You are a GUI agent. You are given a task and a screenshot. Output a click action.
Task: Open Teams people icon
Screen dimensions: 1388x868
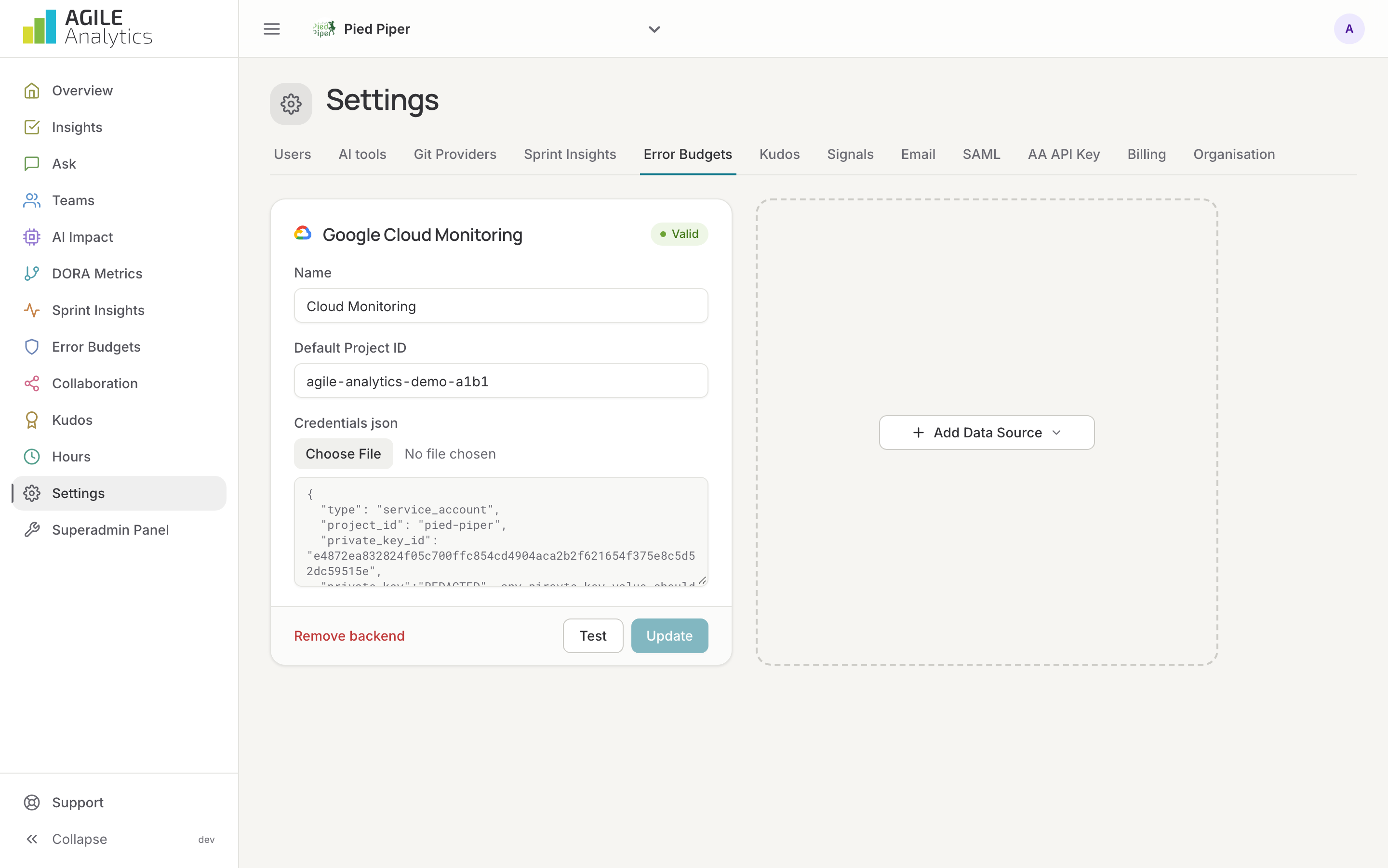coord(32,200)
